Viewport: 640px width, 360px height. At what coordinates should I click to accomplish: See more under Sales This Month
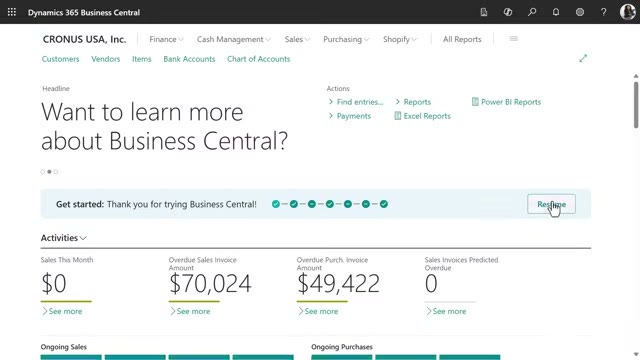tap(62, 311)
